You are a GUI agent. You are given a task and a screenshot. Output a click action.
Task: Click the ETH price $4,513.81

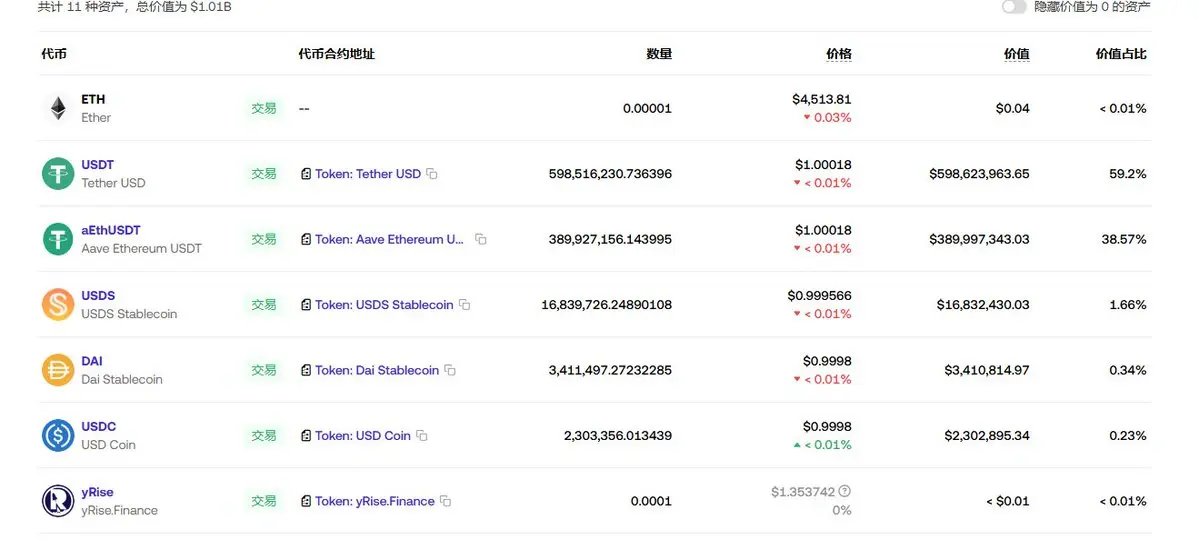coord(822,99)
